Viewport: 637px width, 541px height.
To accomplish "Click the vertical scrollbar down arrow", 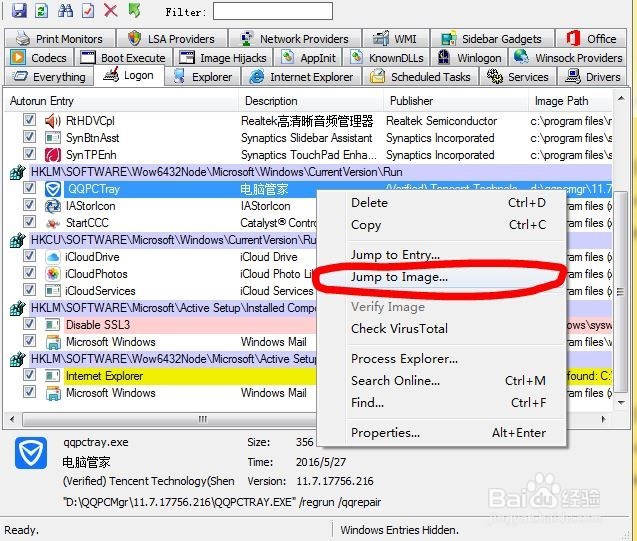I will point(621,403).
